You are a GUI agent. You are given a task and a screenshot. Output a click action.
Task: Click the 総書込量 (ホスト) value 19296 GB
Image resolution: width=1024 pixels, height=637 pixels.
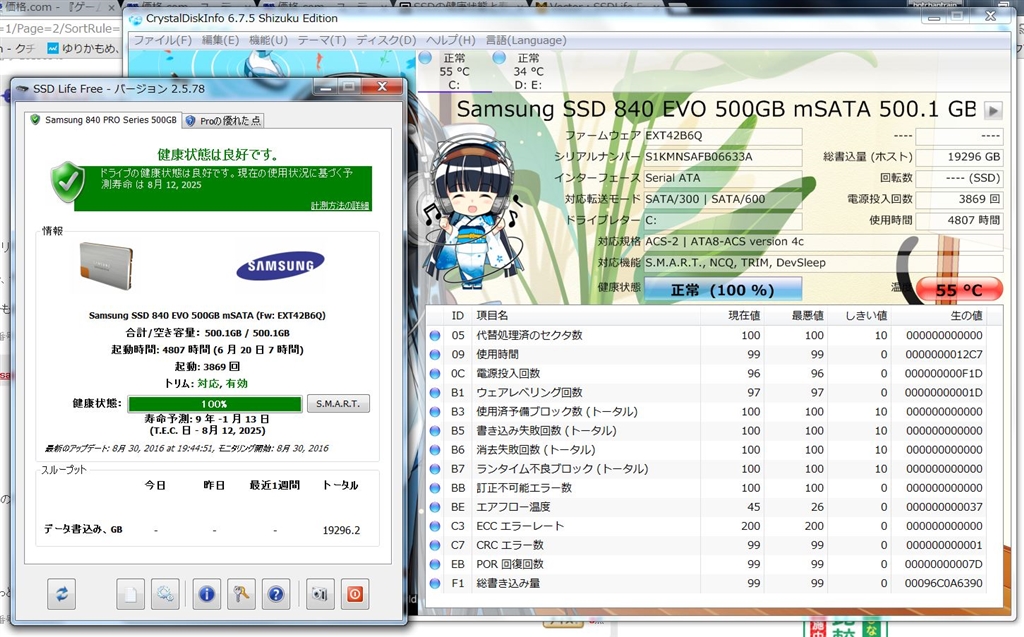959,157
